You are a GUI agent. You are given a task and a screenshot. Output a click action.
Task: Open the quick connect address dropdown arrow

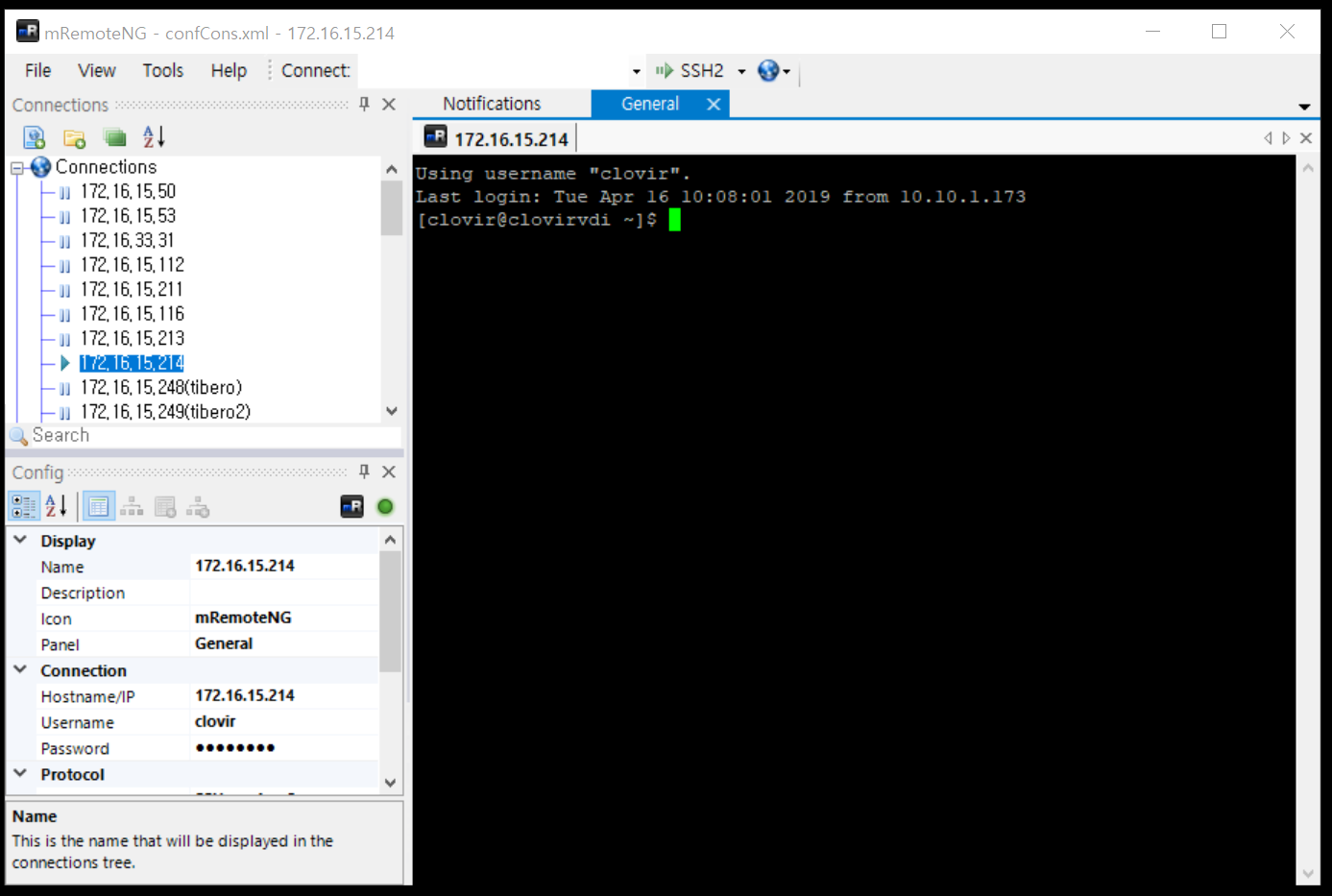[636, 71]
